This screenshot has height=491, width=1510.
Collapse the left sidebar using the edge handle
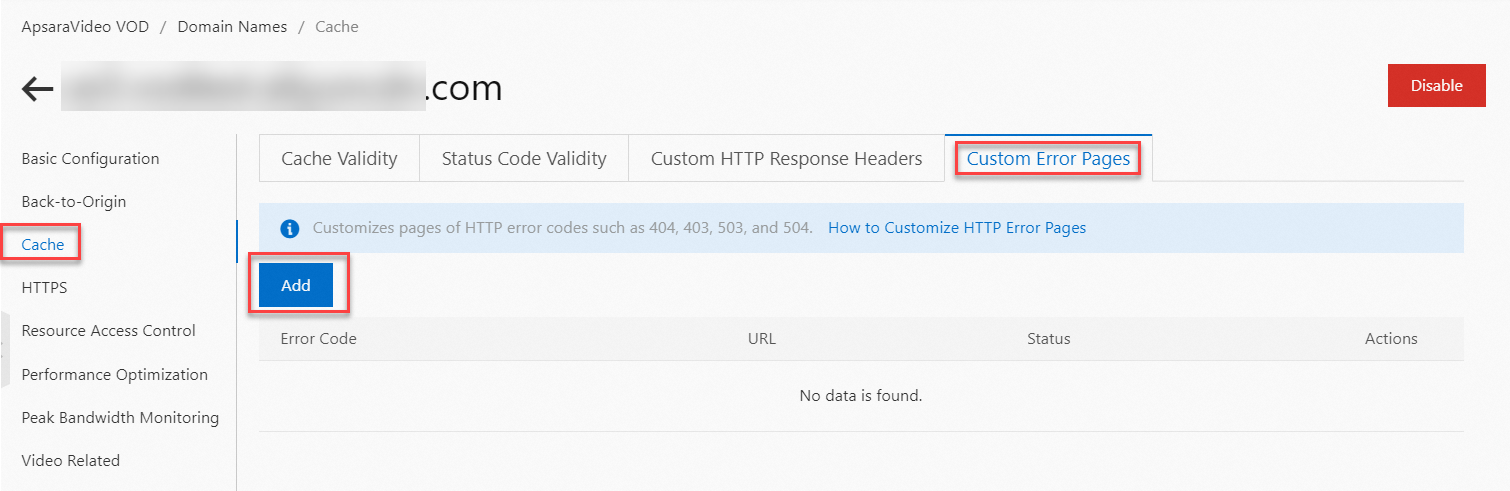(x=4, y=346)
